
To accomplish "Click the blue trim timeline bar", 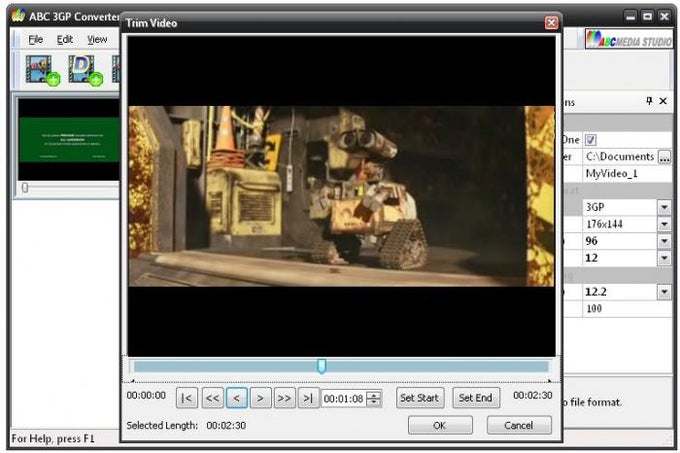I will pyautogui.click(x=340, y=367).
